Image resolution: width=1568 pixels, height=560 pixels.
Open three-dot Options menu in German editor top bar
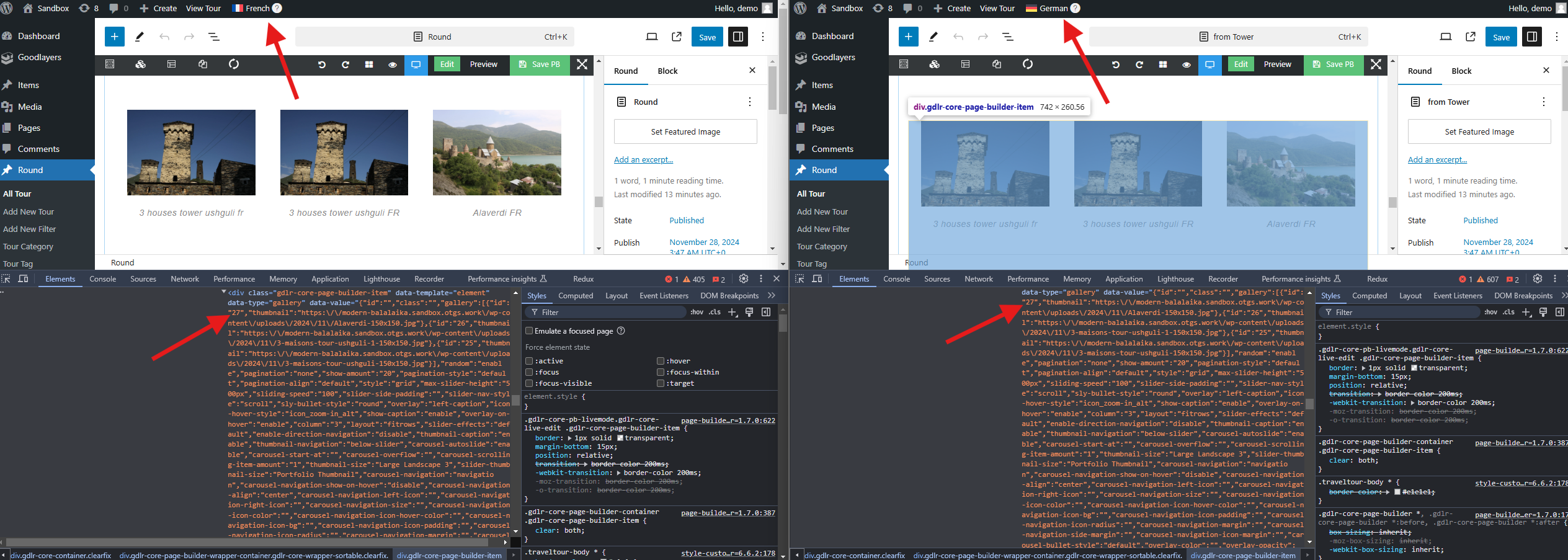click(1557, 37)
